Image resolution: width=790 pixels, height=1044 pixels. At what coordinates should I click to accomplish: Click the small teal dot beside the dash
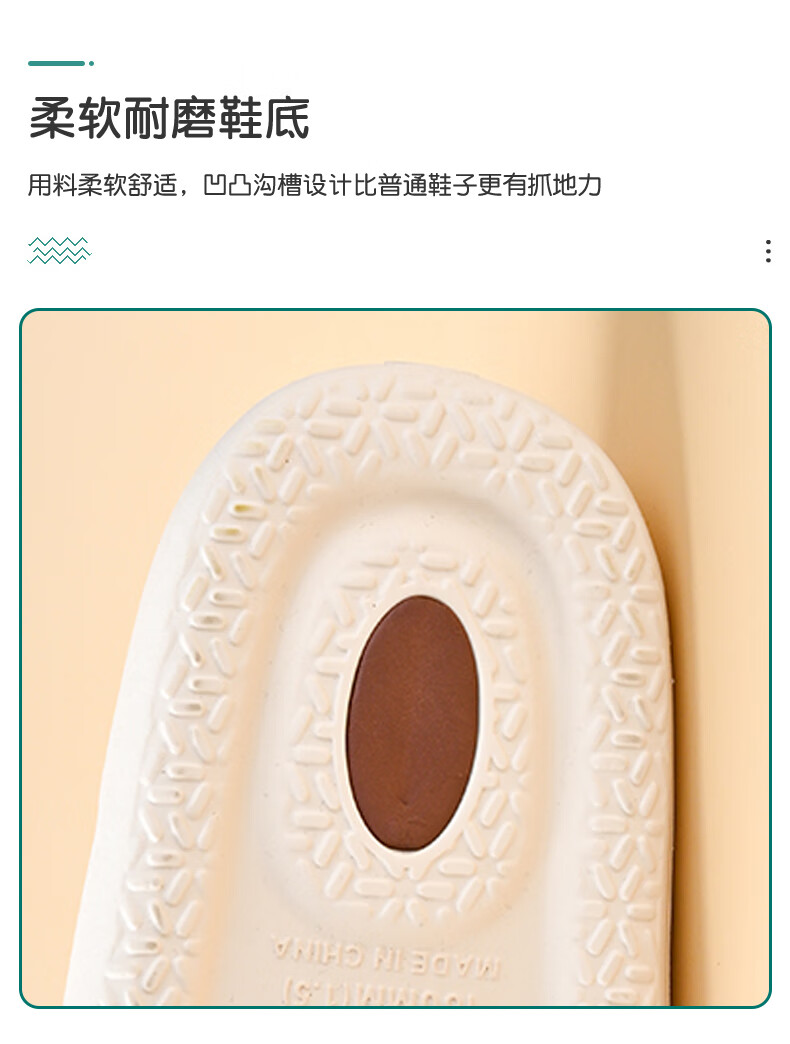coord(91,63)
